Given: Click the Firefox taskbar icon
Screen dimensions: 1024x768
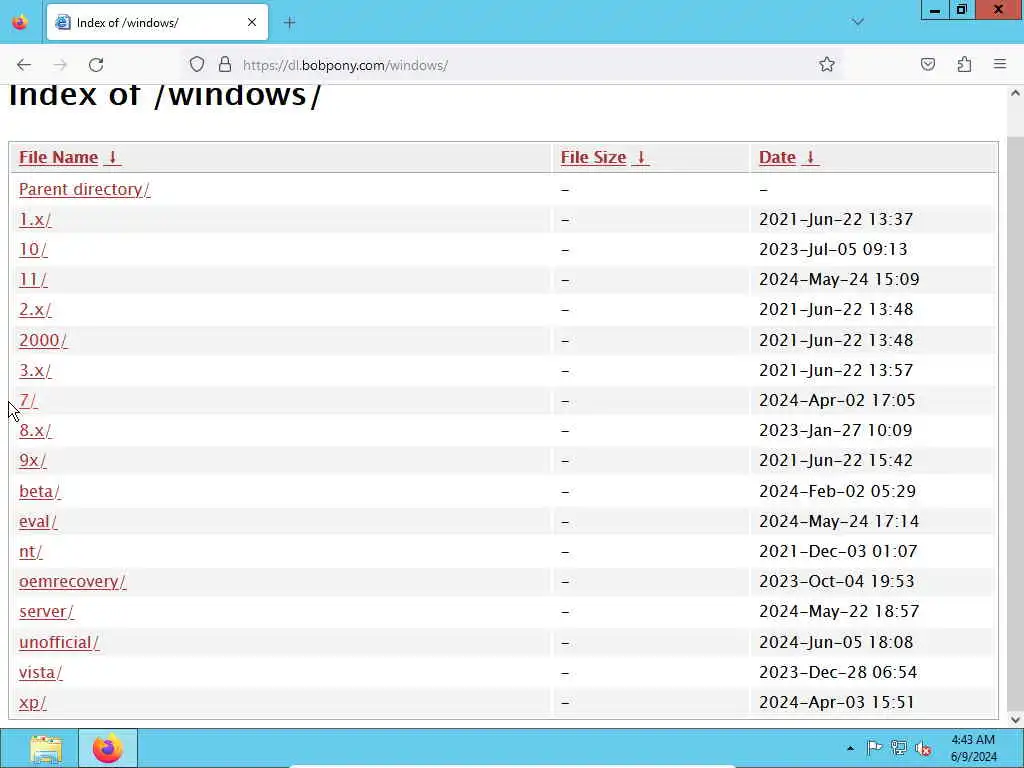Looking at the screenshot, I should (x=108, y=748).
